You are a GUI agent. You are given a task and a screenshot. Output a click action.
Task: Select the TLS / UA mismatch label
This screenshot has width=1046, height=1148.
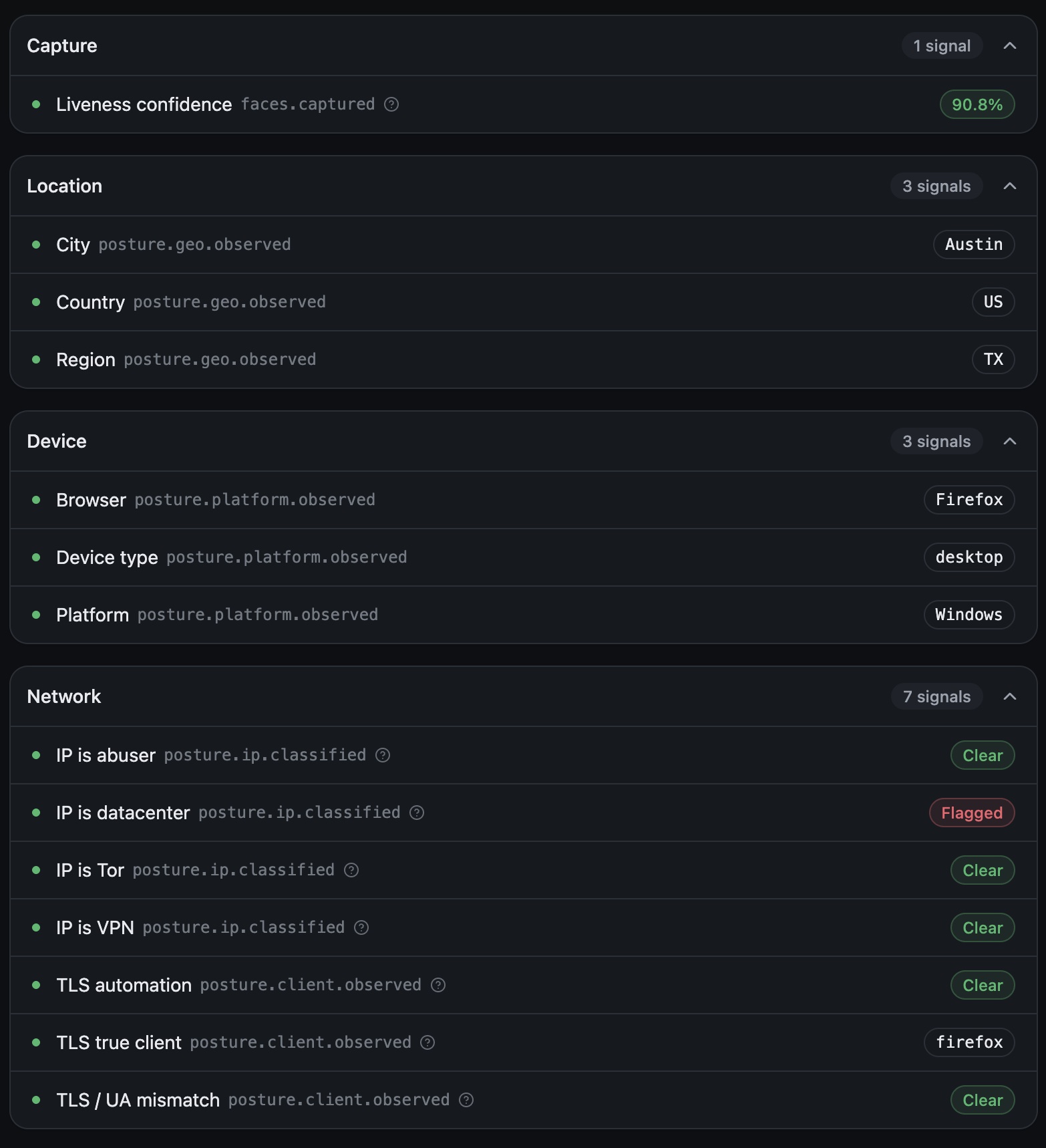pos(138,1100)
